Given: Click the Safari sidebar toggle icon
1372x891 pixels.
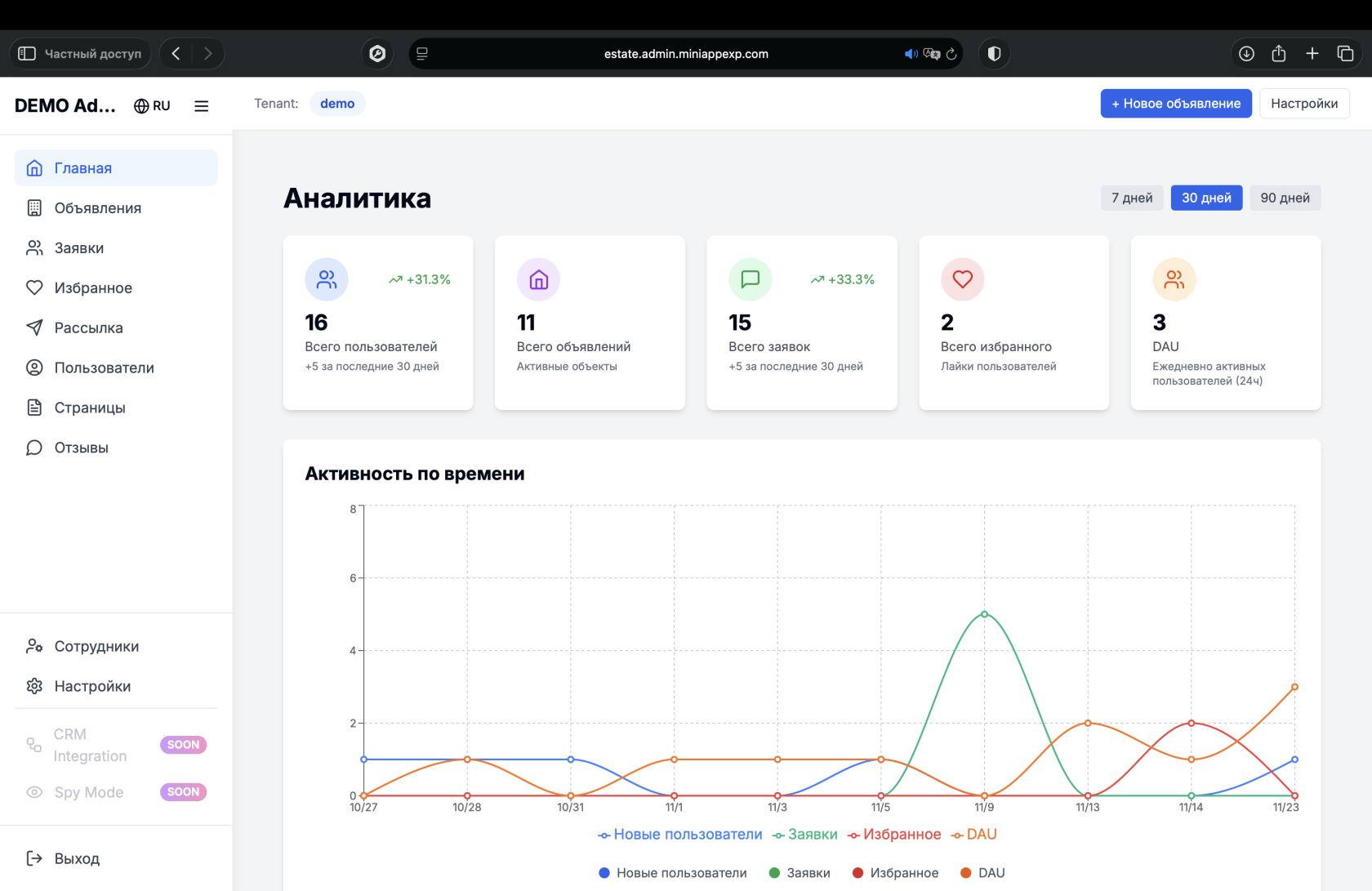Looking at the screenshot, I should [x=27, y=54].
